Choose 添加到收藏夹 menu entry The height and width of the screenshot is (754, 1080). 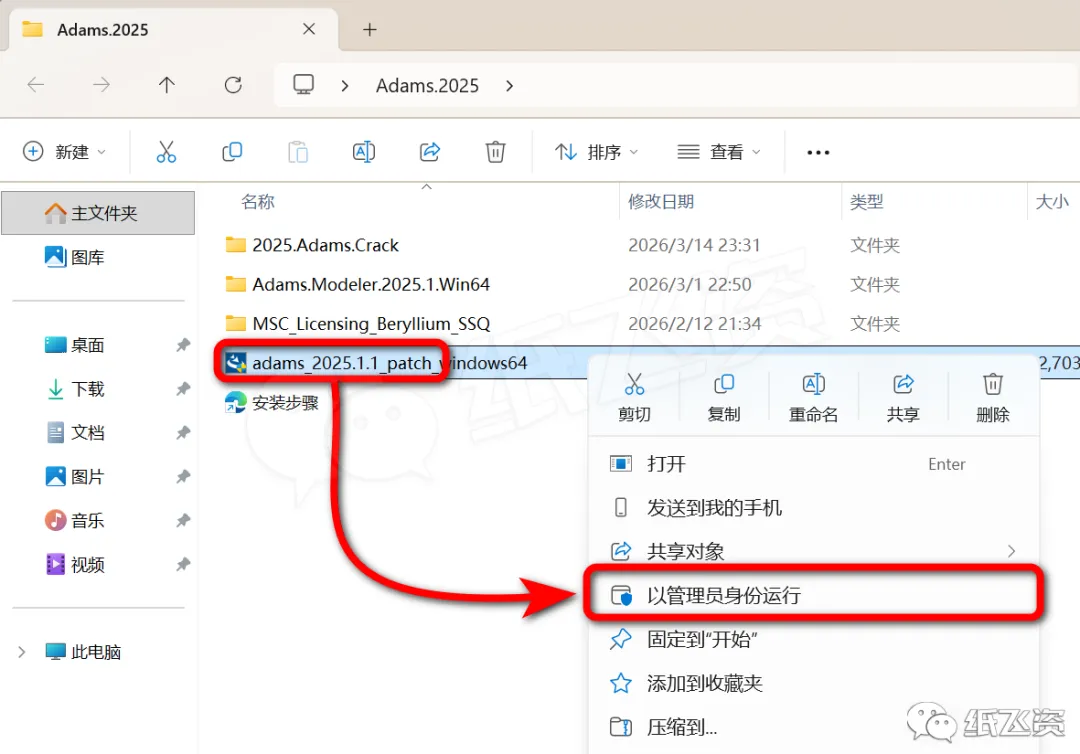coord(814,683)
